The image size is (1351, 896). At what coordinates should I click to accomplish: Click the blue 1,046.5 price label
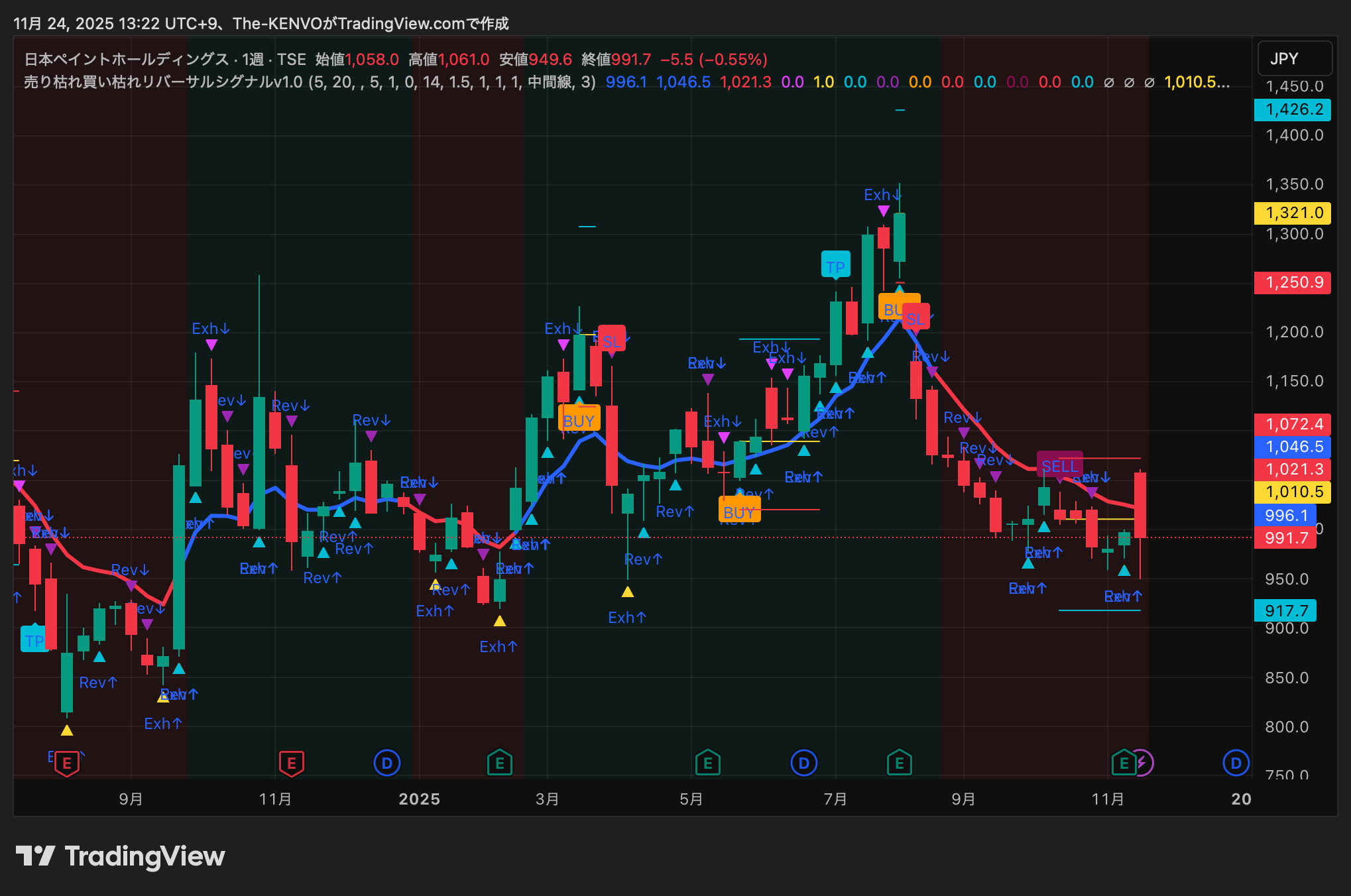[x=1293, y=447]
